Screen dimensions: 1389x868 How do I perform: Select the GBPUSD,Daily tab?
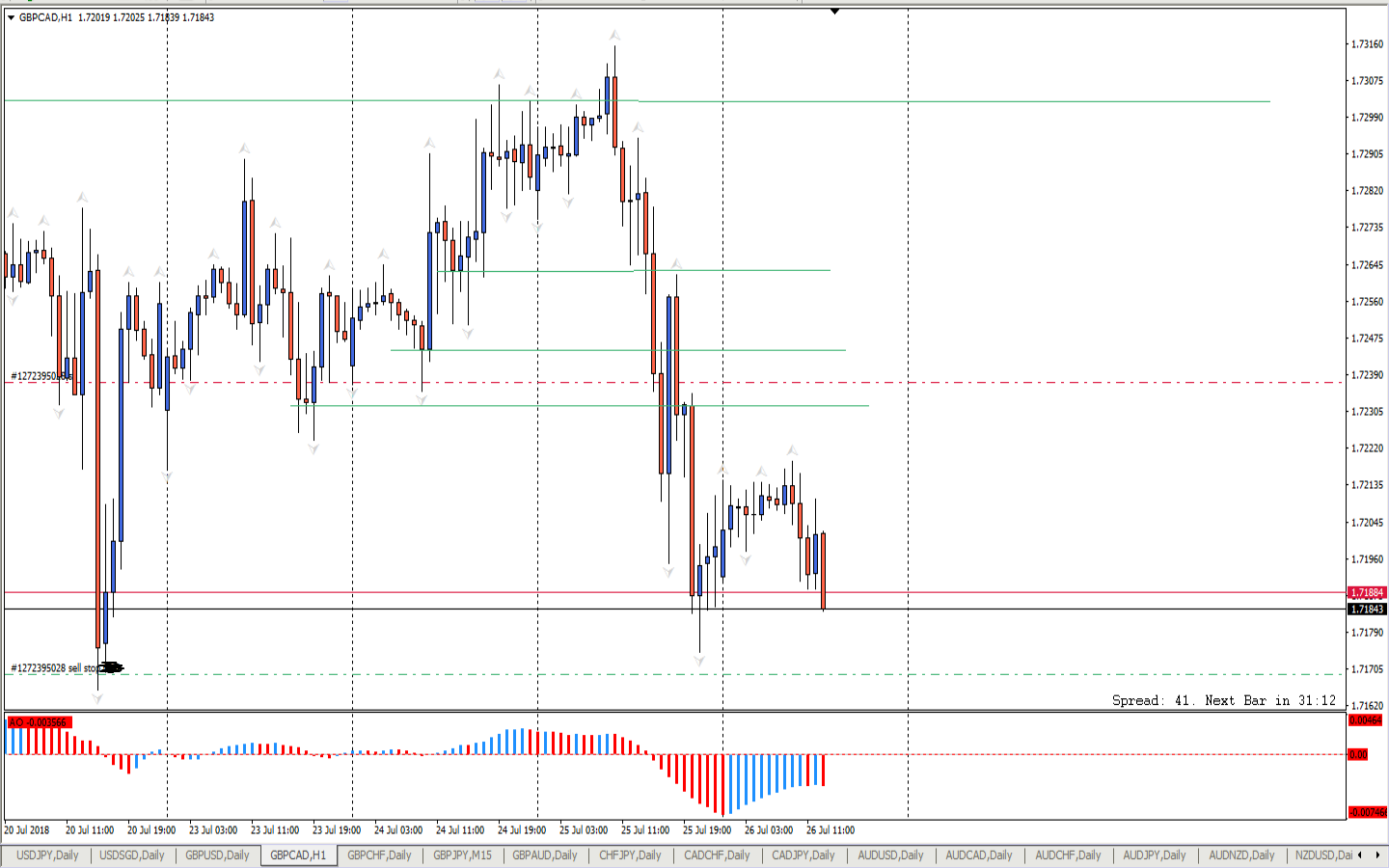point(217,855)
